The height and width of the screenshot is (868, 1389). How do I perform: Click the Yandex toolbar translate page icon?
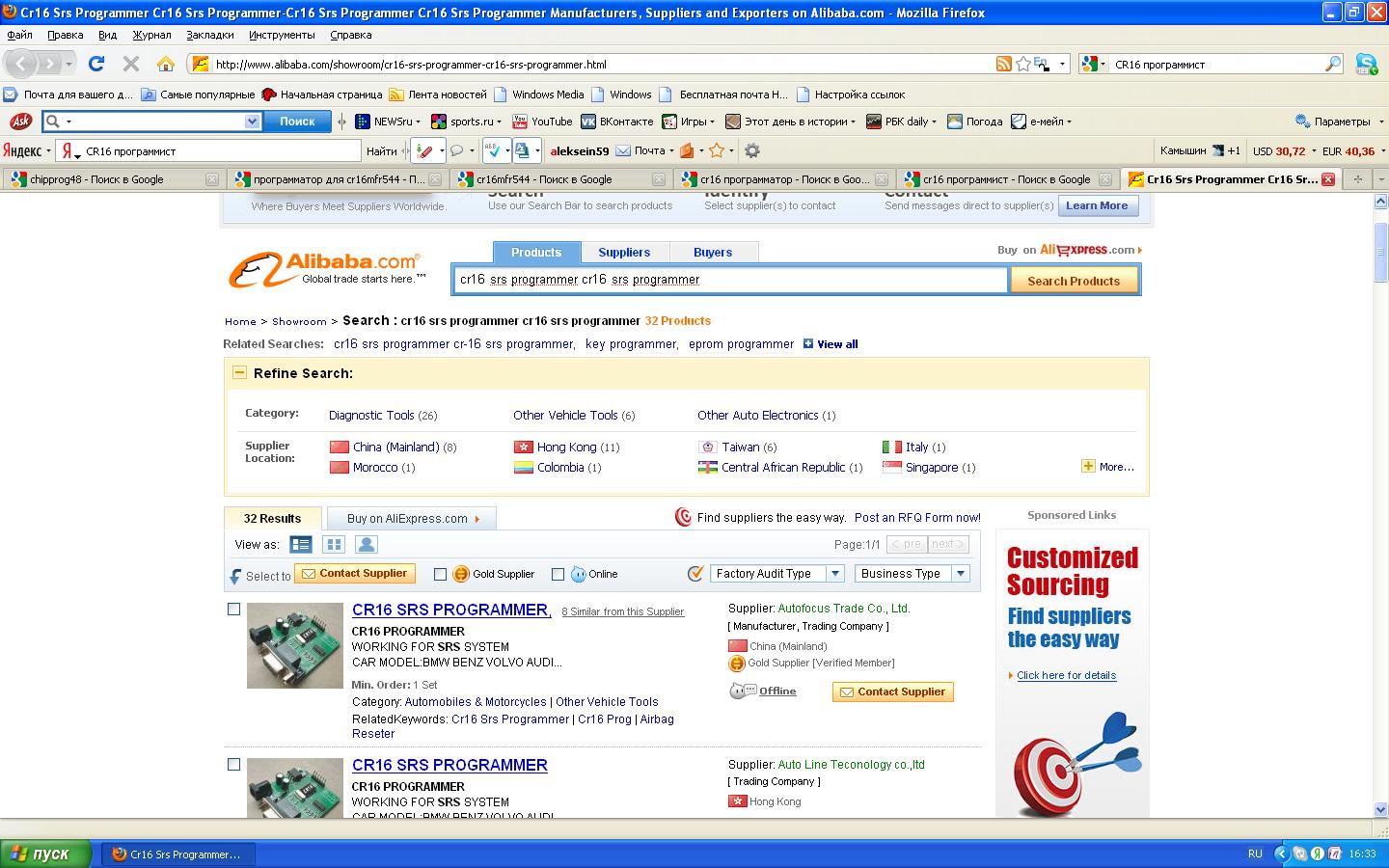(x=522, y=150)
